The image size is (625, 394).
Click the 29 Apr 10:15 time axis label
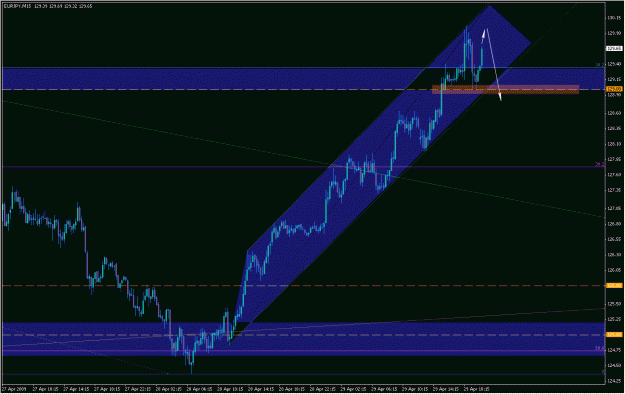(414, 389)
